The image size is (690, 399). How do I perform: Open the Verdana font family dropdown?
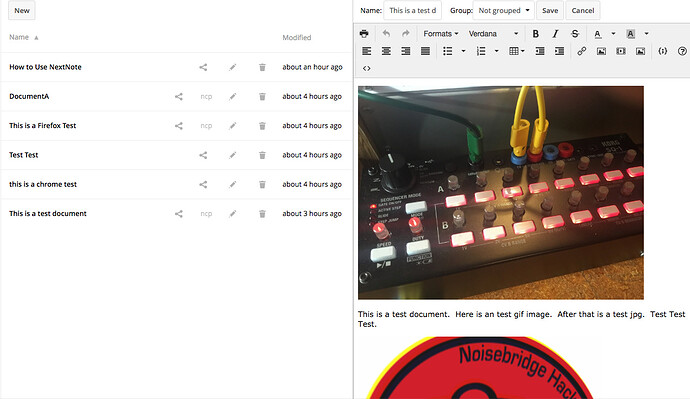click(493, 33)
